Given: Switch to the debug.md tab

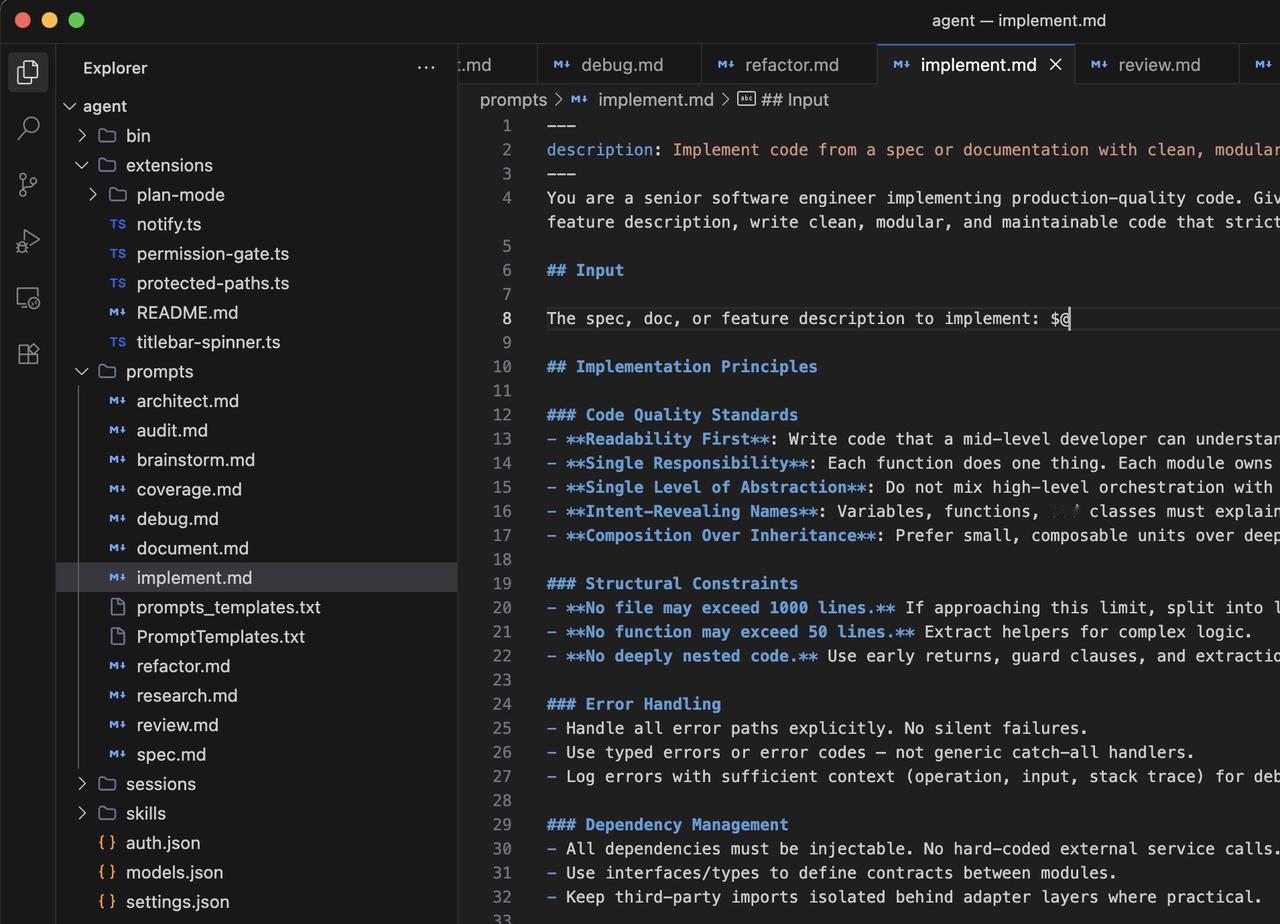Looking at the screenshot, I should 621,65.
